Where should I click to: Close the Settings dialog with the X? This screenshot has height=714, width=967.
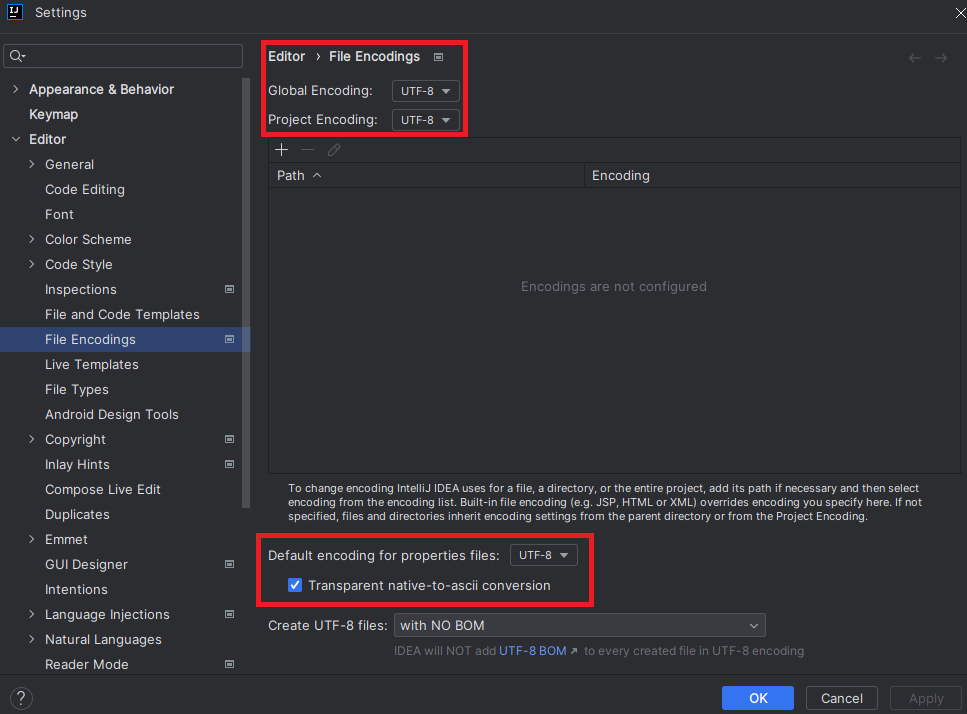(x=960, y=12)
